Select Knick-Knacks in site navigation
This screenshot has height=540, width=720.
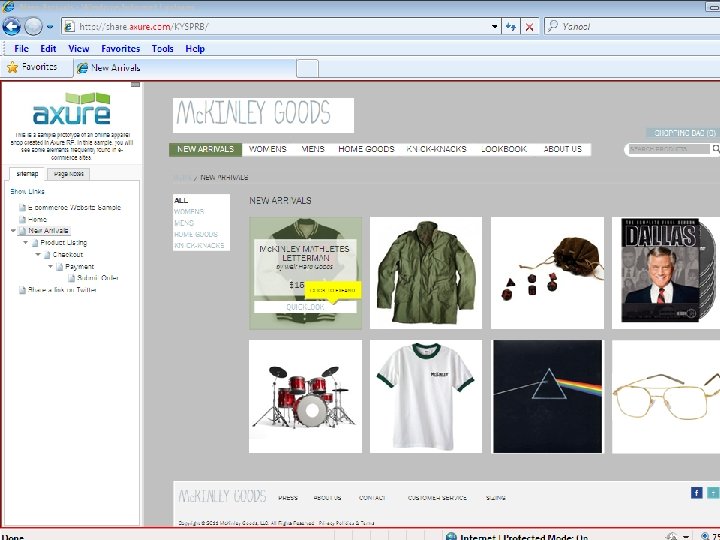[x=436, y=149]
